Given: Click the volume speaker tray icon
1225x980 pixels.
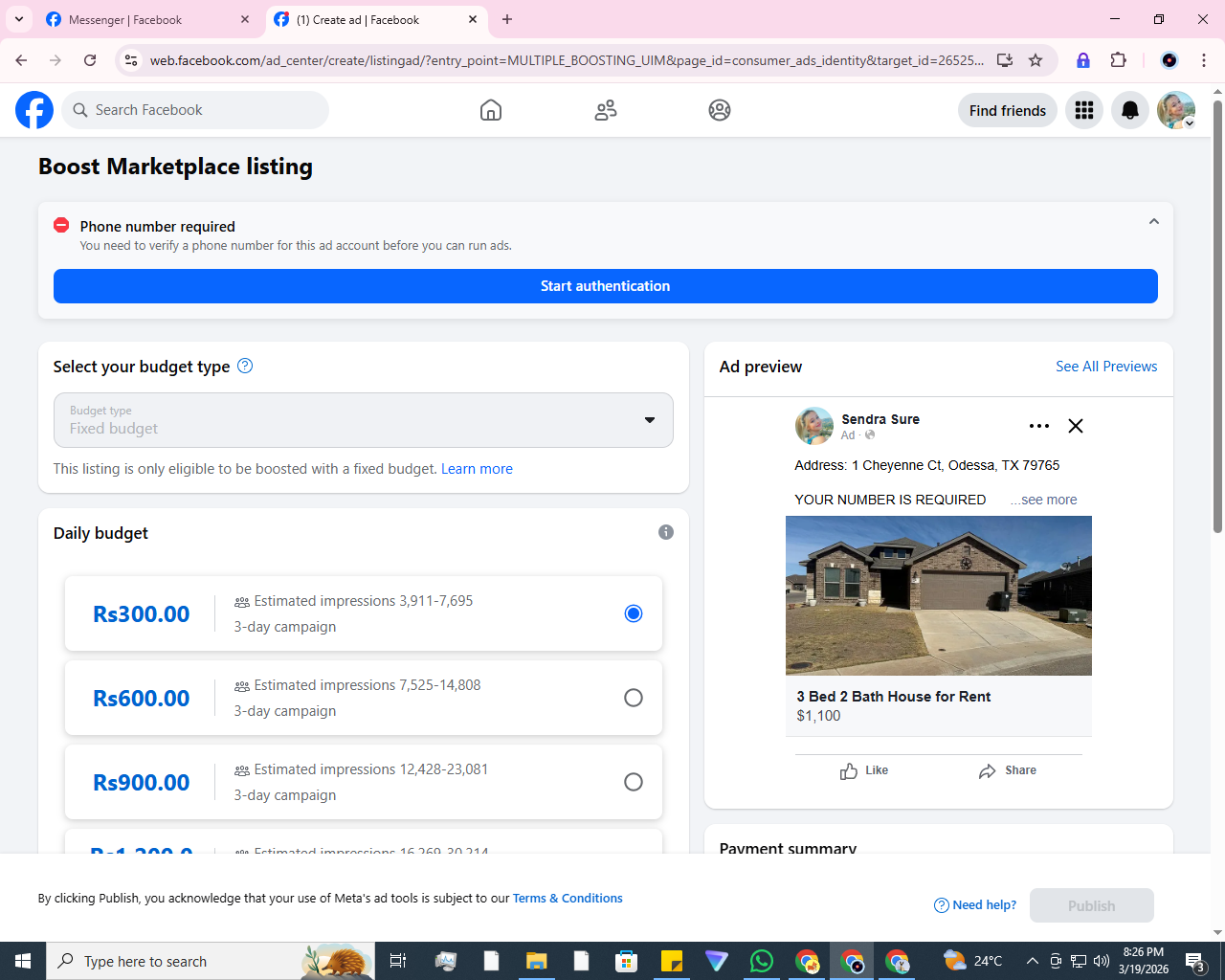Looking at the screenshot, I should (x=1102, y=961).
